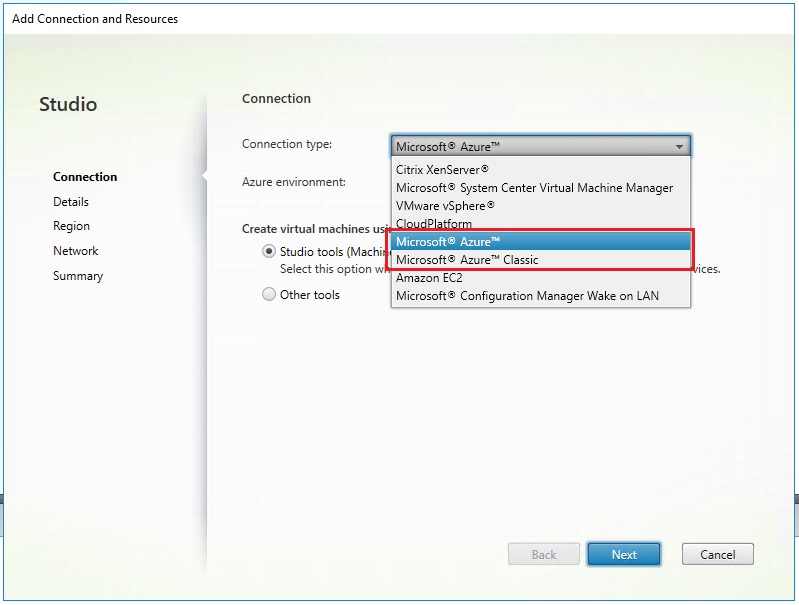This screenshot has width=799, height=605.
Task: Click the Cancel button
Action: (717, 555)
